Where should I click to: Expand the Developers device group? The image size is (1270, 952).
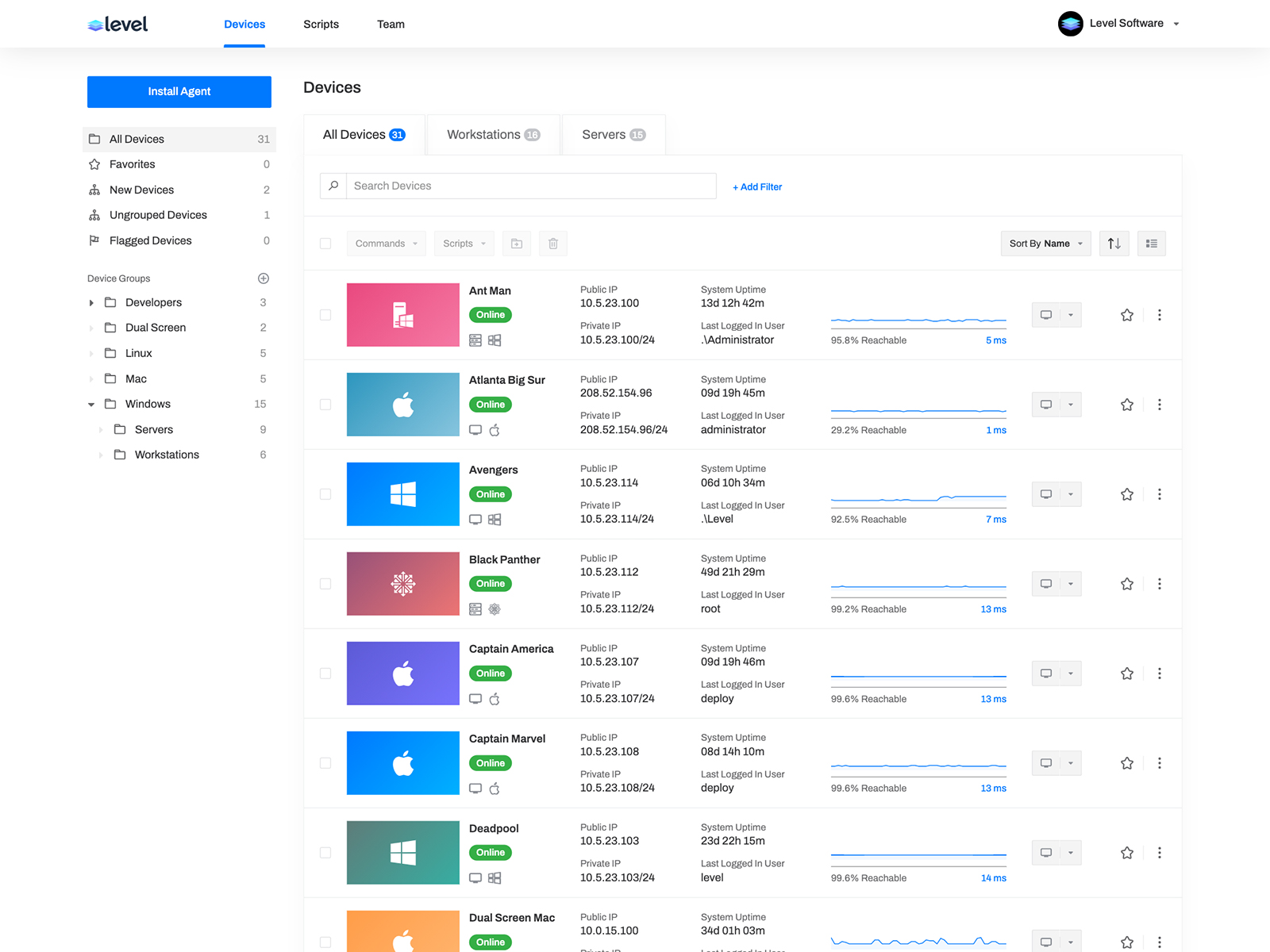[91, 303]
